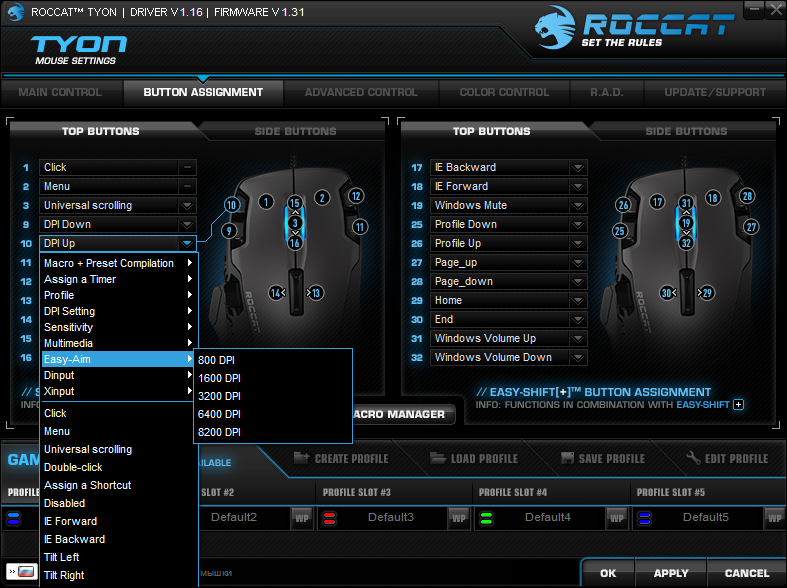787x588 pixels.
Task: Expand Macro + Preset Compilation submenu
Action: click(119, 263)
